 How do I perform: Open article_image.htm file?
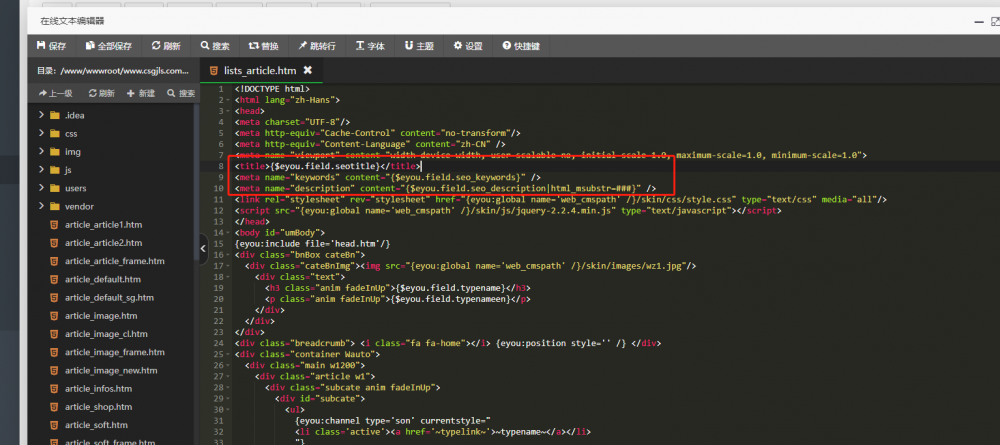[x=101, y=316]
